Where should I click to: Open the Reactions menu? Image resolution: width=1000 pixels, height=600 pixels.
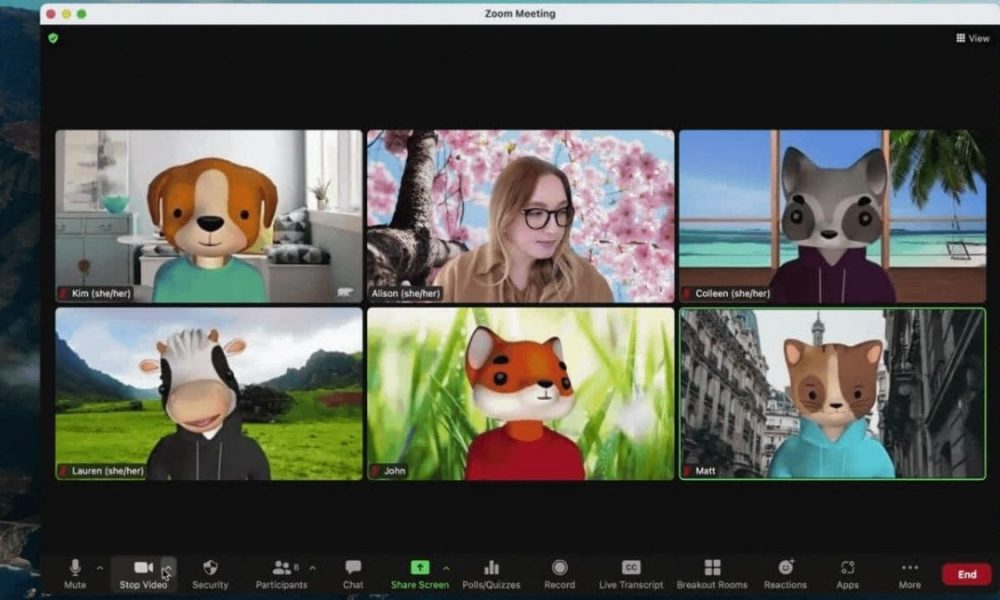tap(785, 573)
